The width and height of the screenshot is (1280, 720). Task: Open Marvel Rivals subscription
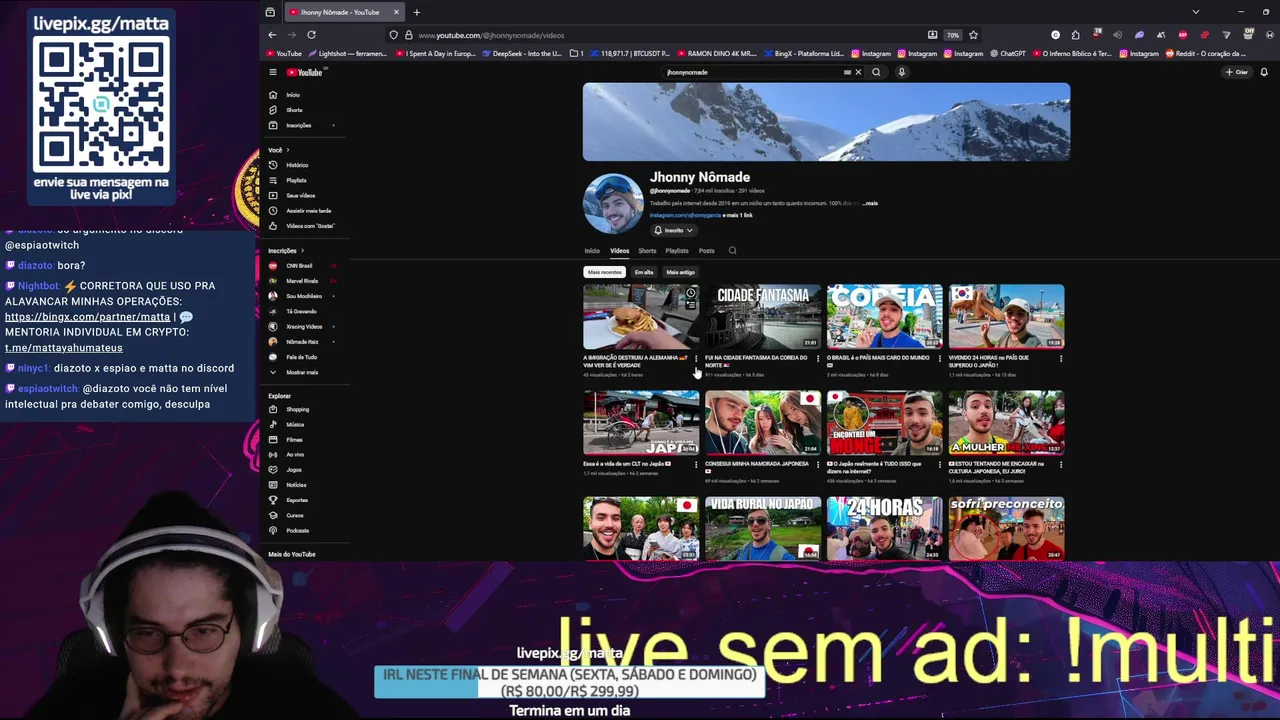(x=302, y=281)
